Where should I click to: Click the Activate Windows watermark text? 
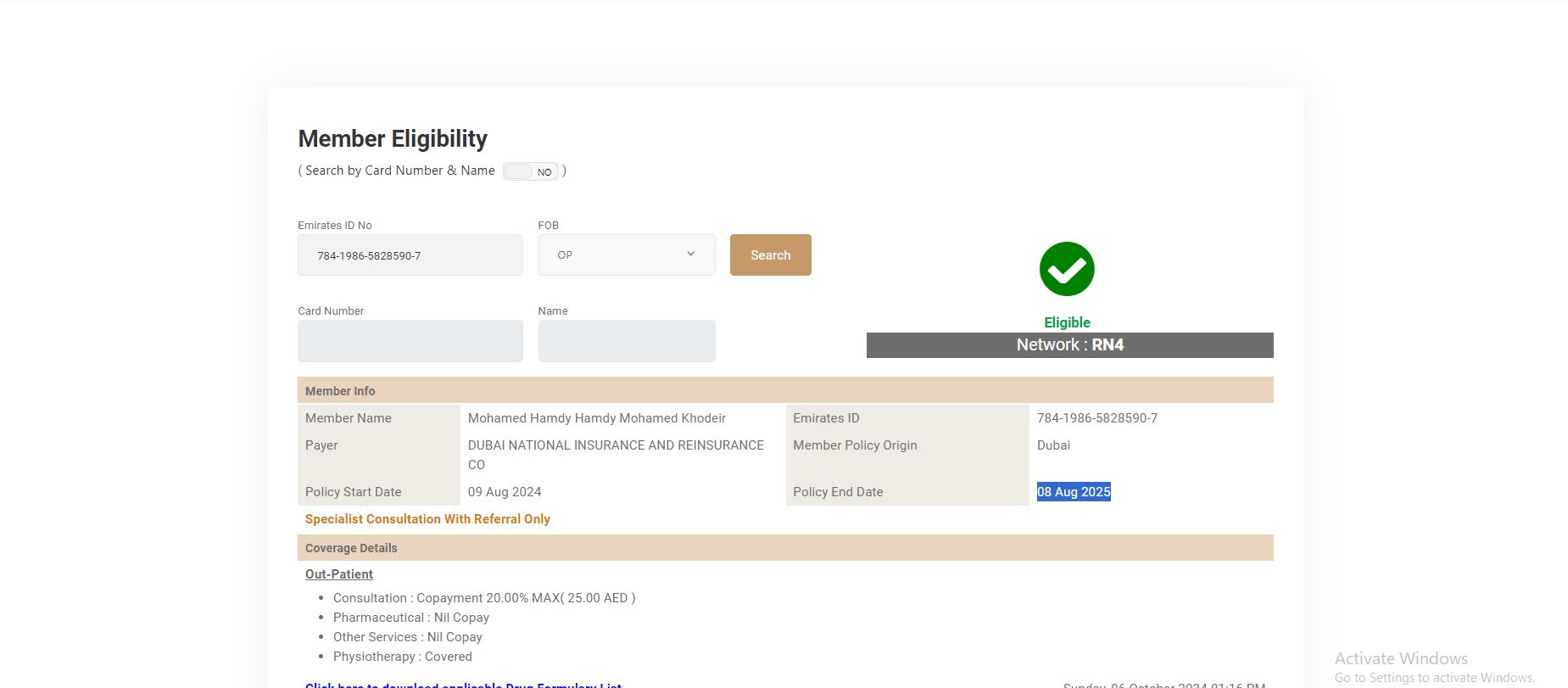coord(1401,658)
